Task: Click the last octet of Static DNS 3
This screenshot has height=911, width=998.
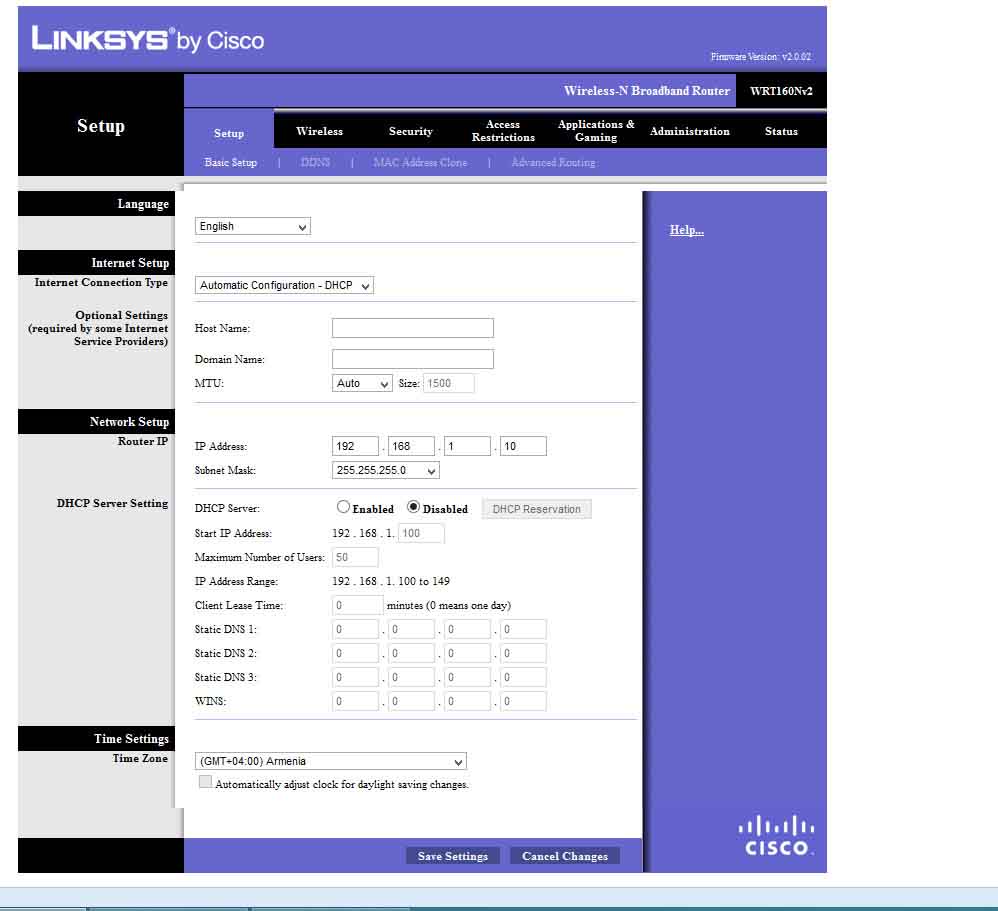Action: pyautogui.click(x=523, y=677)
